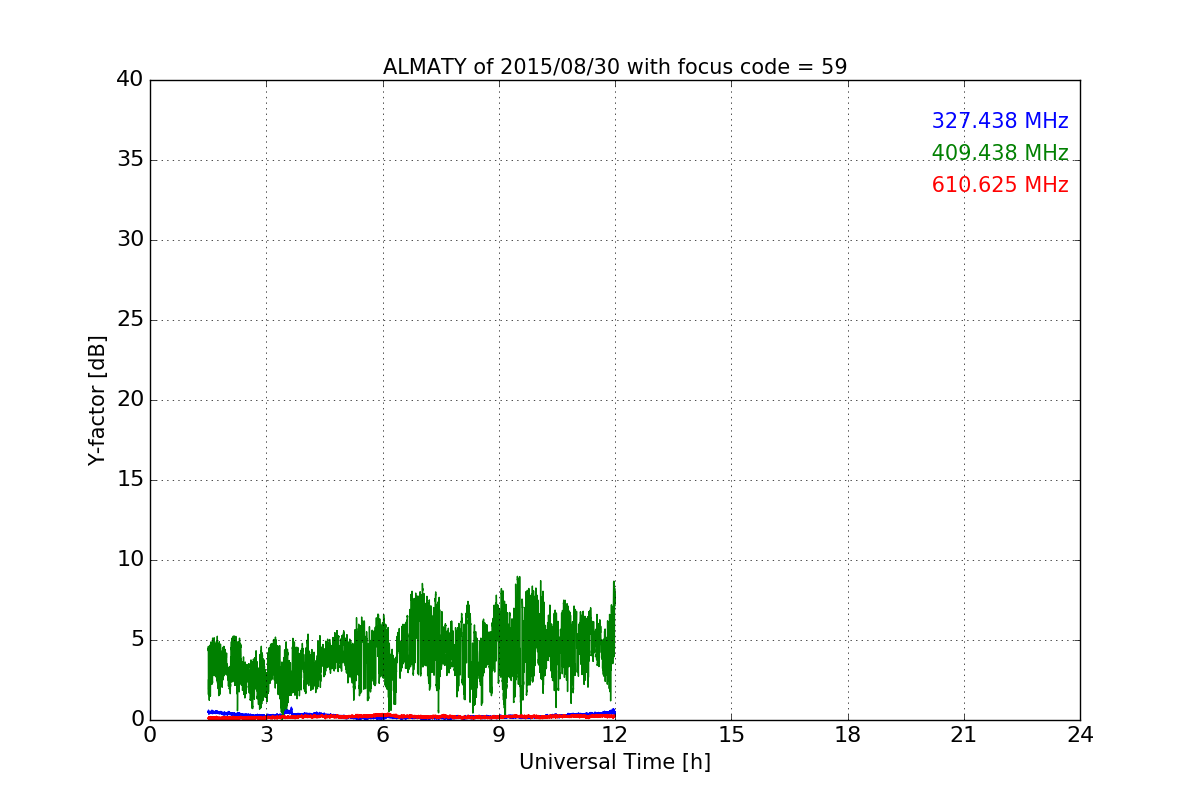Screen dimensions: 1200x800
Task: Click the y-axis tick label 10
Action: click(x=130, y=560)
